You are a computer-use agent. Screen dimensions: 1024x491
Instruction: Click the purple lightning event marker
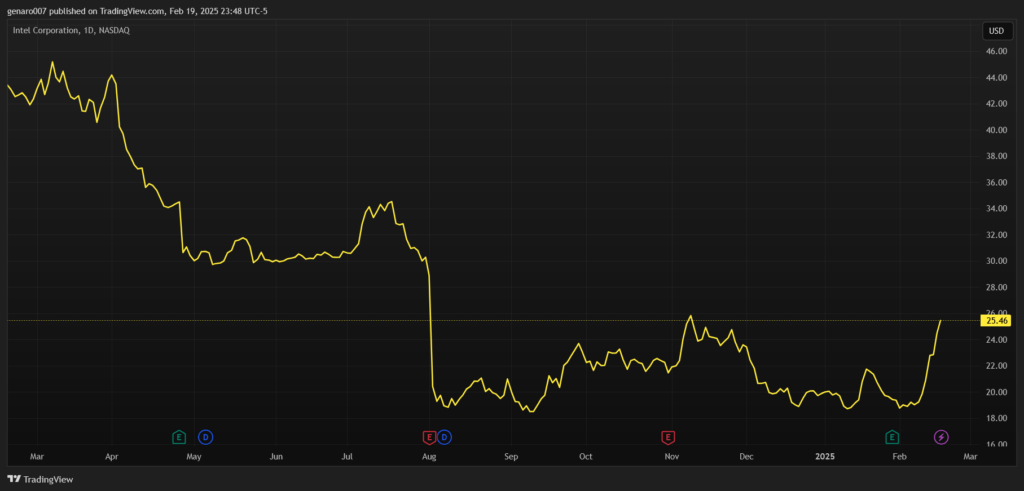[x=941, y=437]
